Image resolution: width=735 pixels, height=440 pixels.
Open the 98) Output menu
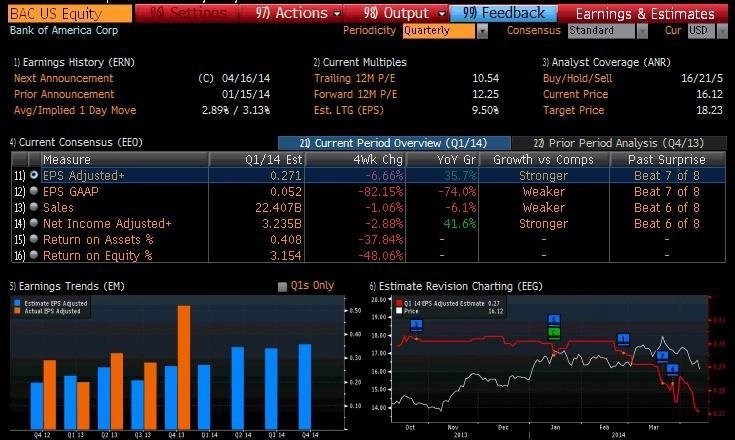[404, 13]
